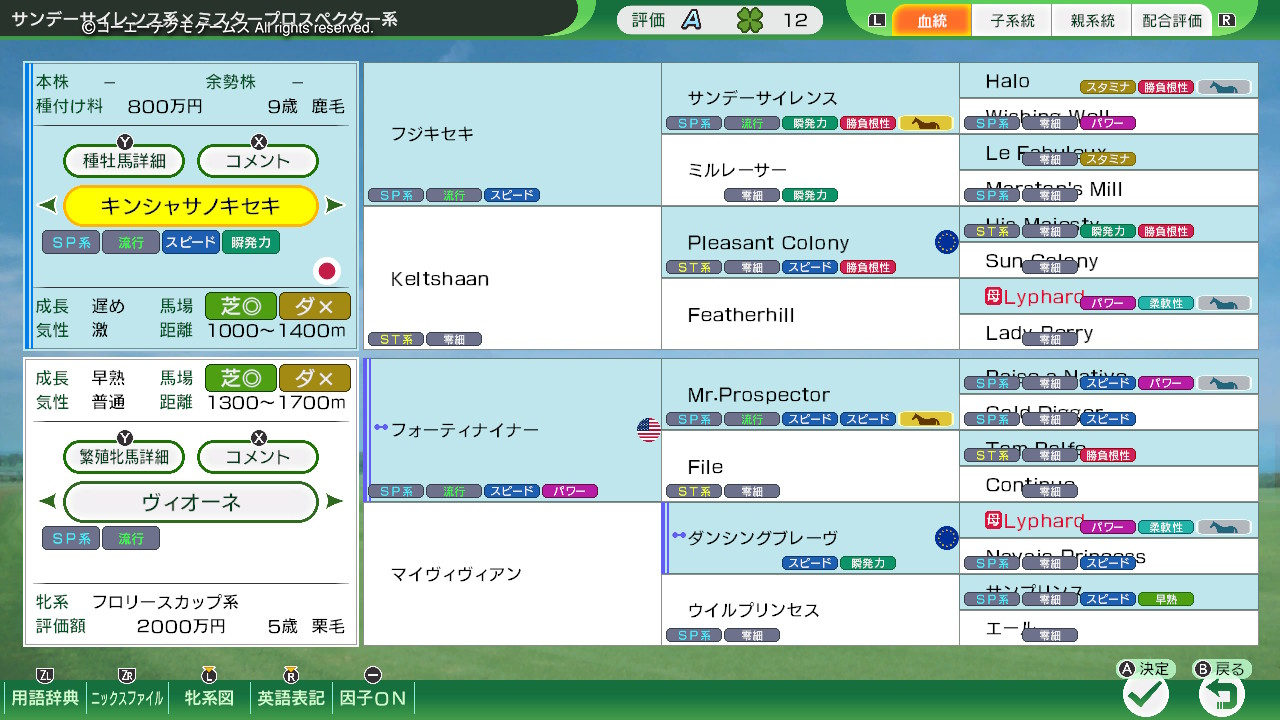Select next mare with right arrow by ヴィオーネ
The width and height of the screenshot is (1280, 720).
335,501
